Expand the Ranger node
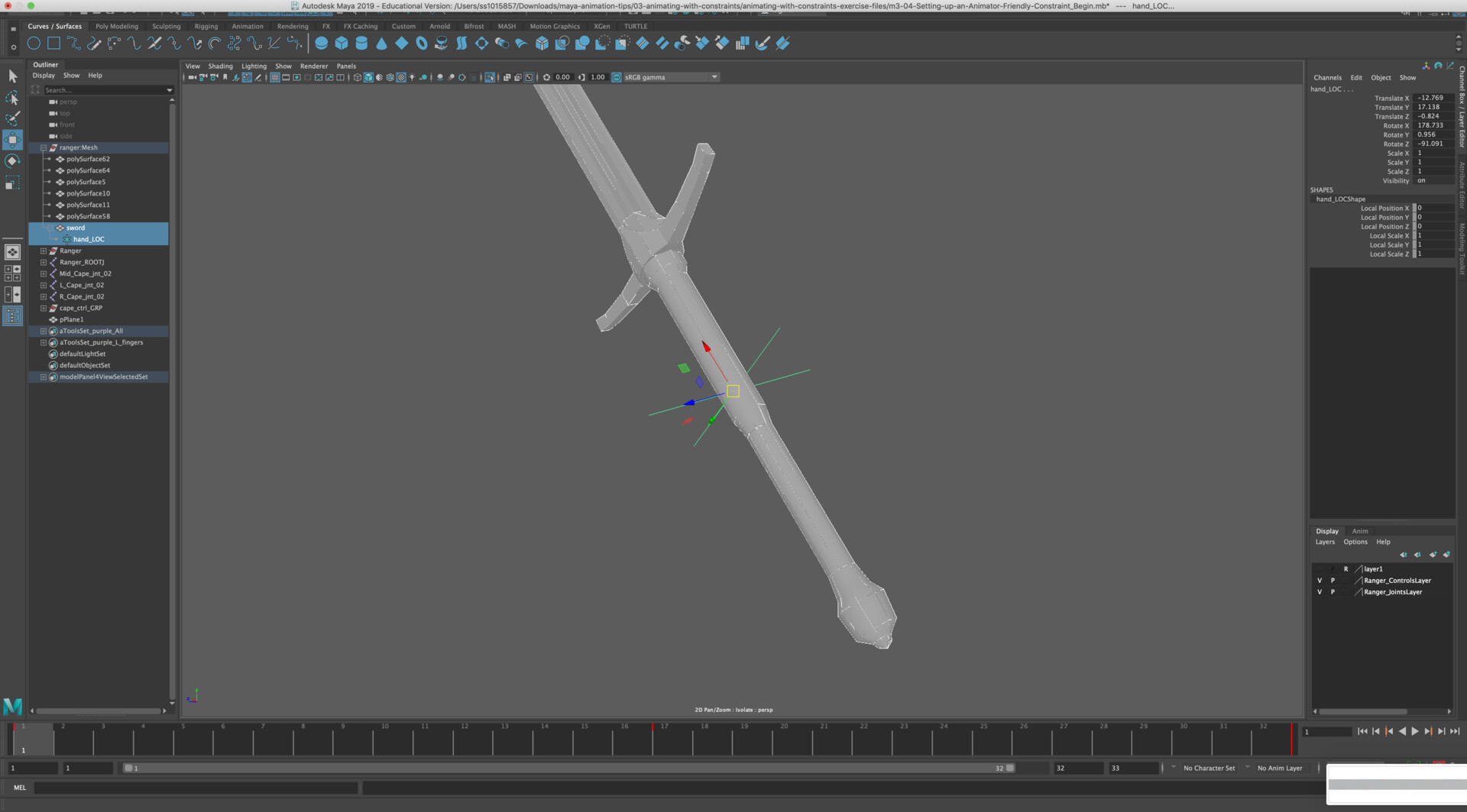The image size is (1467, 812). pos(44,251)
